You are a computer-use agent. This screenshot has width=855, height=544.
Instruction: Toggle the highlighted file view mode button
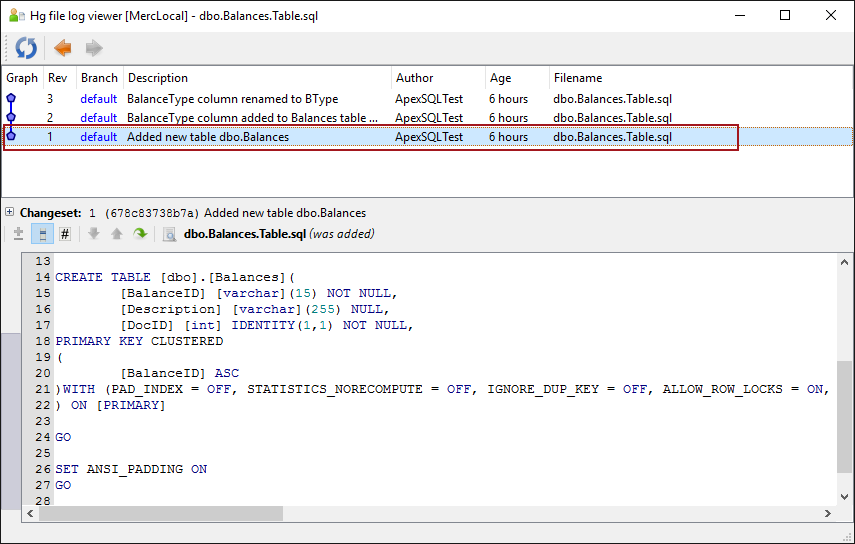point(41,234)
